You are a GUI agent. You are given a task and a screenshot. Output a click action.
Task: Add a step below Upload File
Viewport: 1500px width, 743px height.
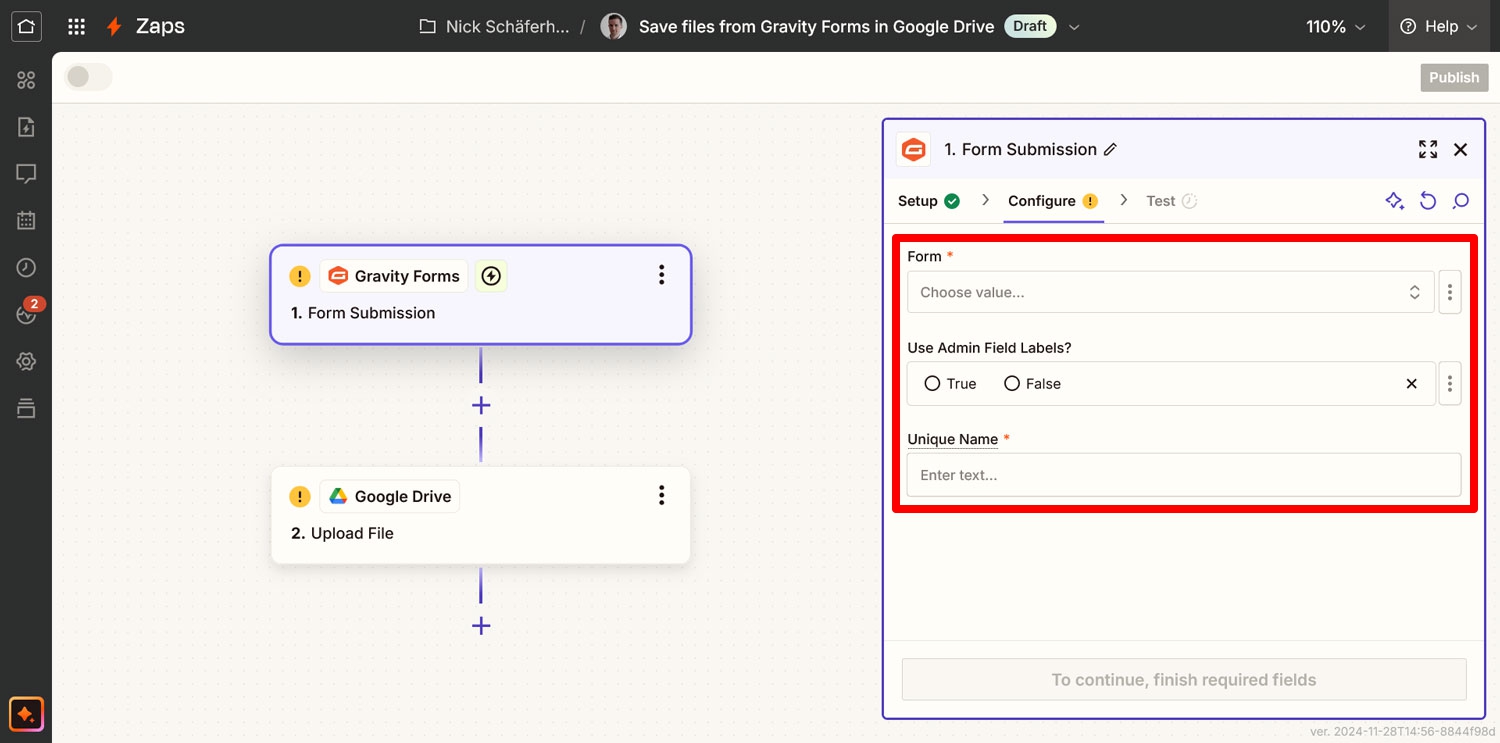coord(481,626)
